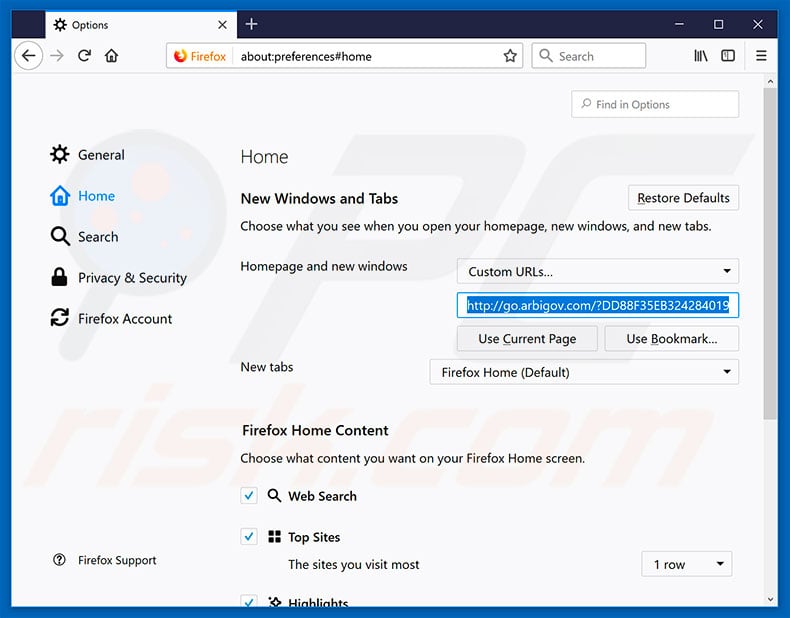Uncheck the Top Sites checkbox

tap(249, 536)
